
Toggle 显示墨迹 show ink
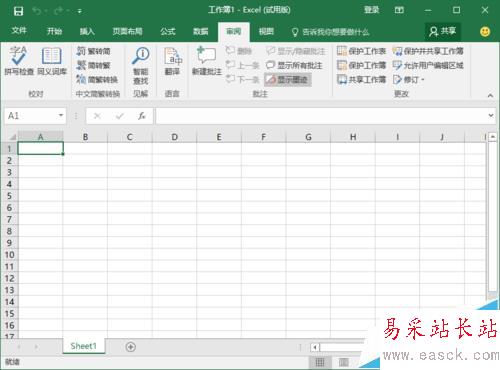pos(288,79)
